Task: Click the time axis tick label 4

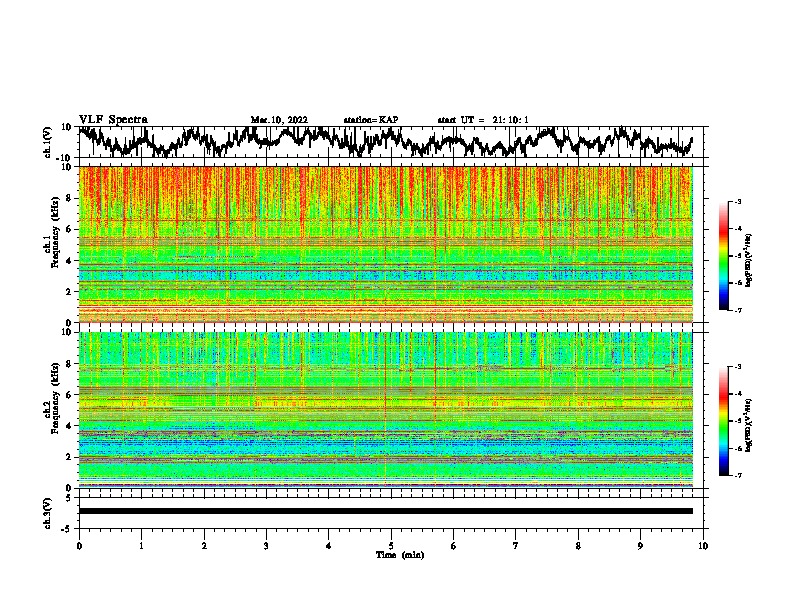Action: click(329, 546)
